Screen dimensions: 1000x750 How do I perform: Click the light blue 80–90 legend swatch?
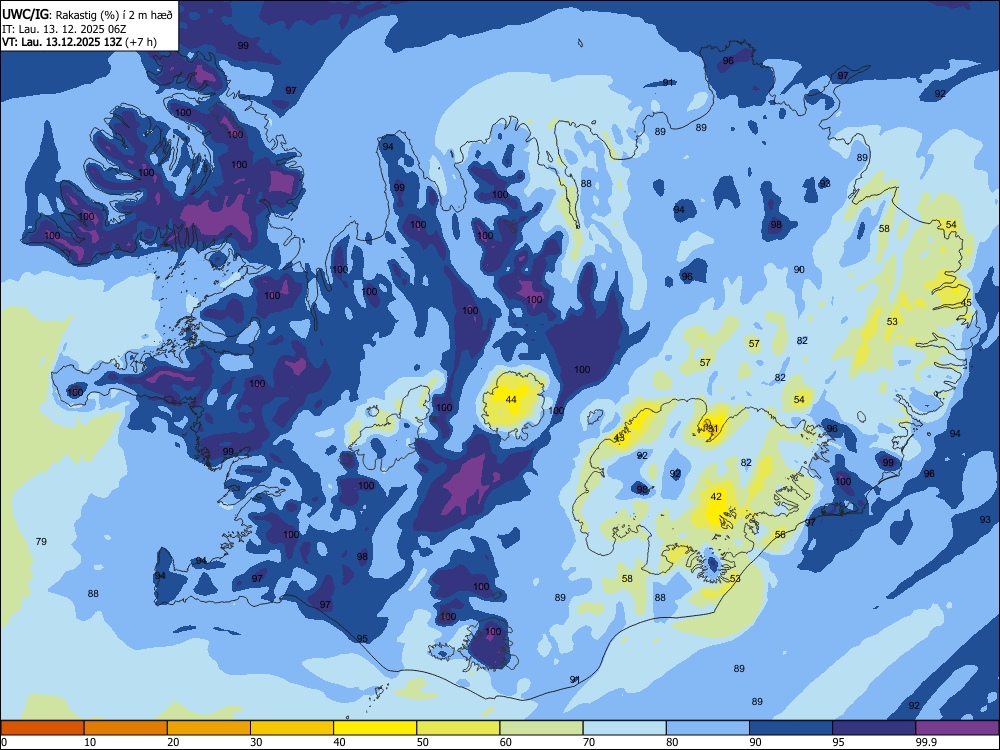[x=708, y=728]
